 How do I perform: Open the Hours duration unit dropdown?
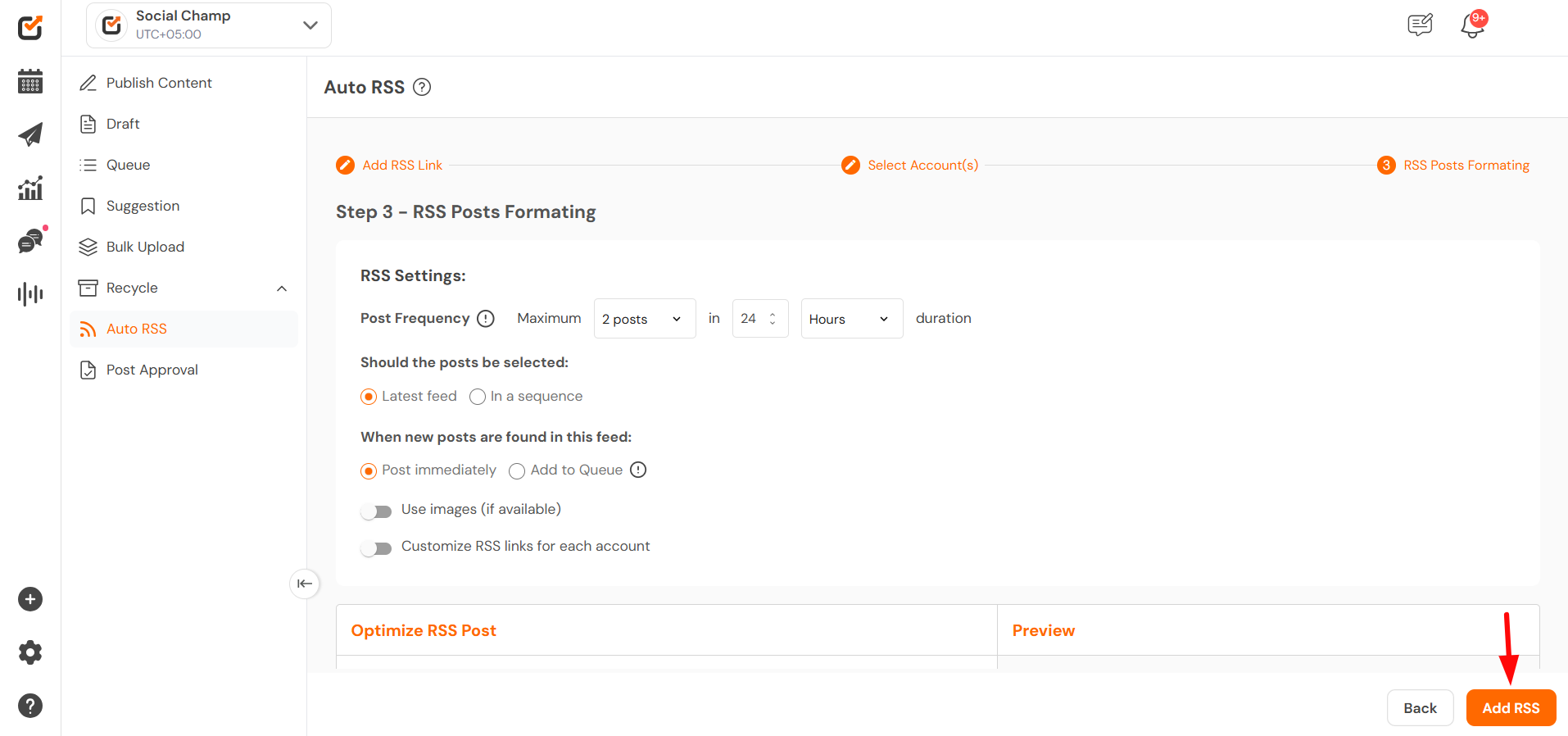click(851, 319)
